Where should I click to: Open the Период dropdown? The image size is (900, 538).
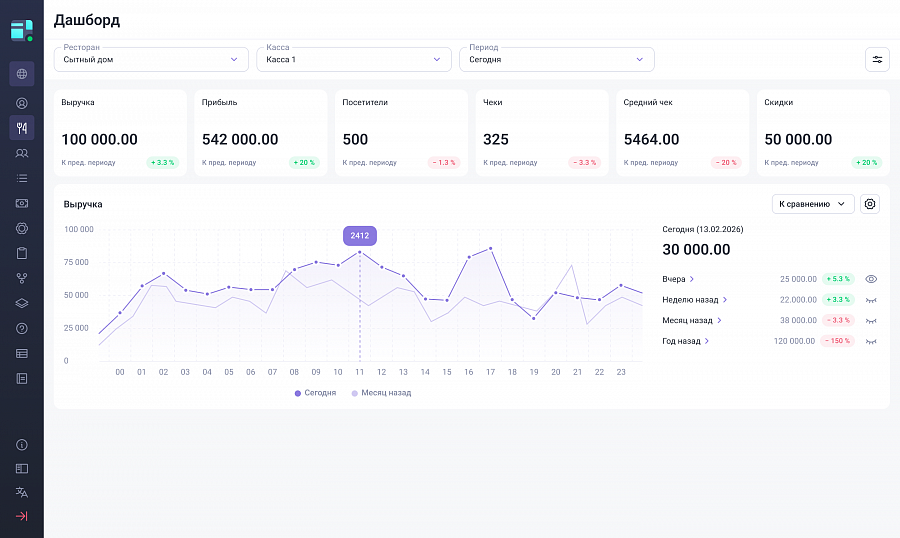557,60
